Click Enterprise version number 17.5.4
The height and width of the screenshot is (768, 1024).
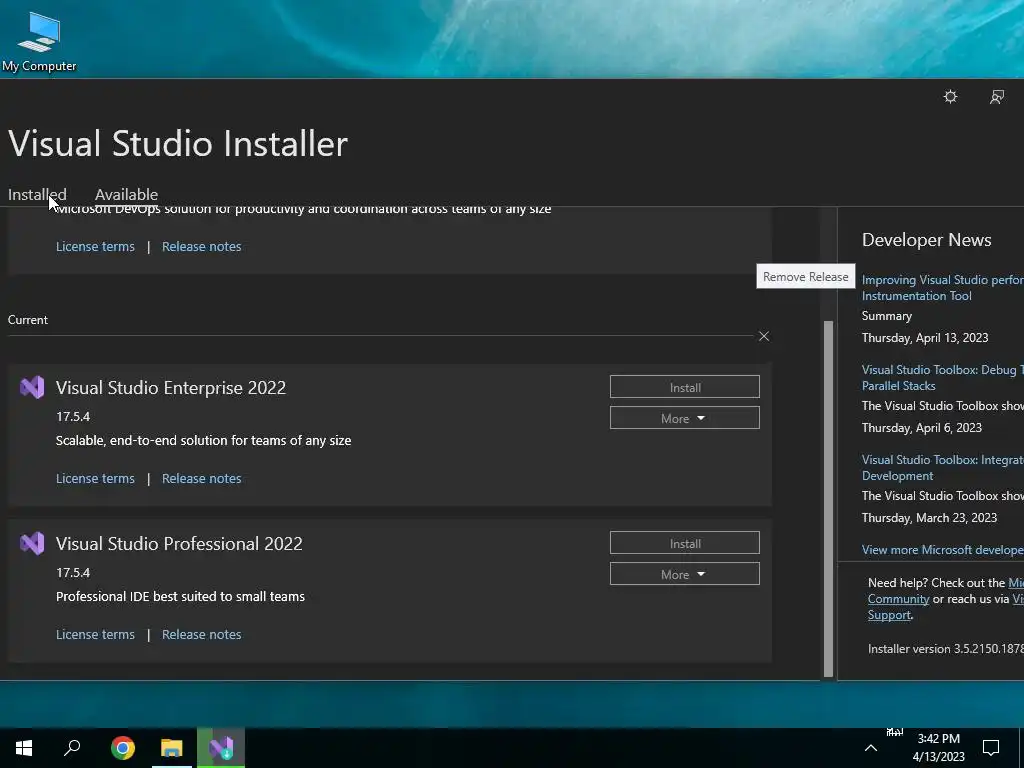point(72,417)
